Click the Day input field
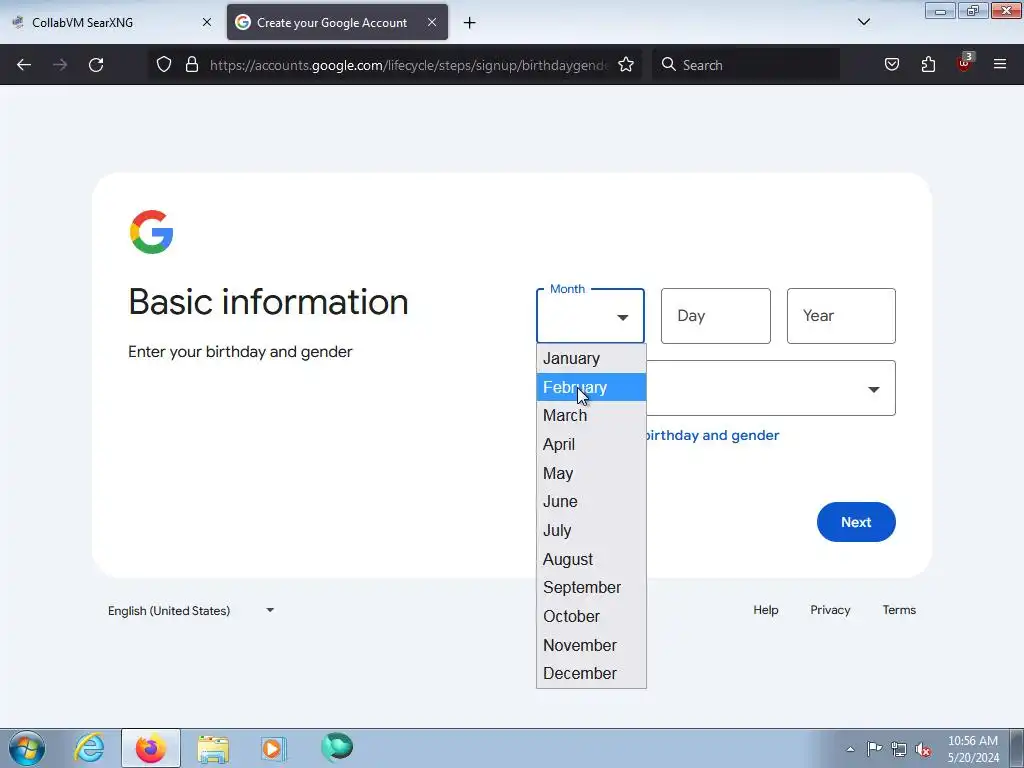The width and height of the screenshot is (1024, 768). pyautogui.click(x=716, y=316)
